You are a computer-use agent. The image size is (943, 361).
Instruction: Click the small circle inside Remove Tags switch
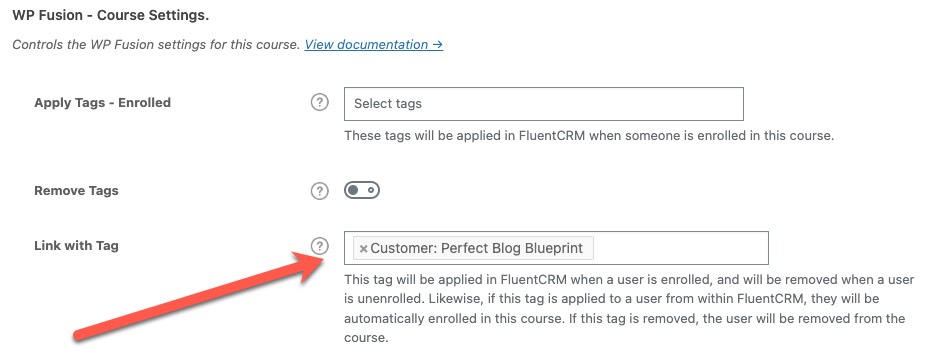coord(371,191)
